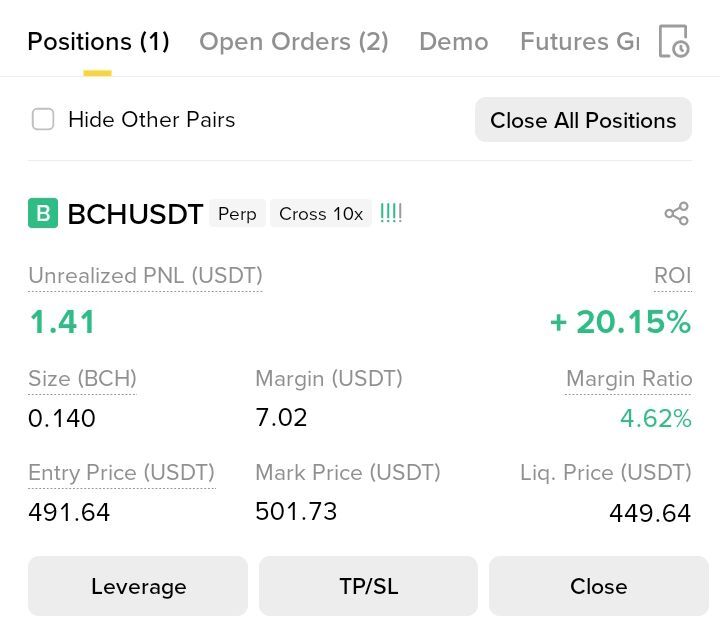
Task: Tap the Perp contract tag
Action: [x=237, y=214]
